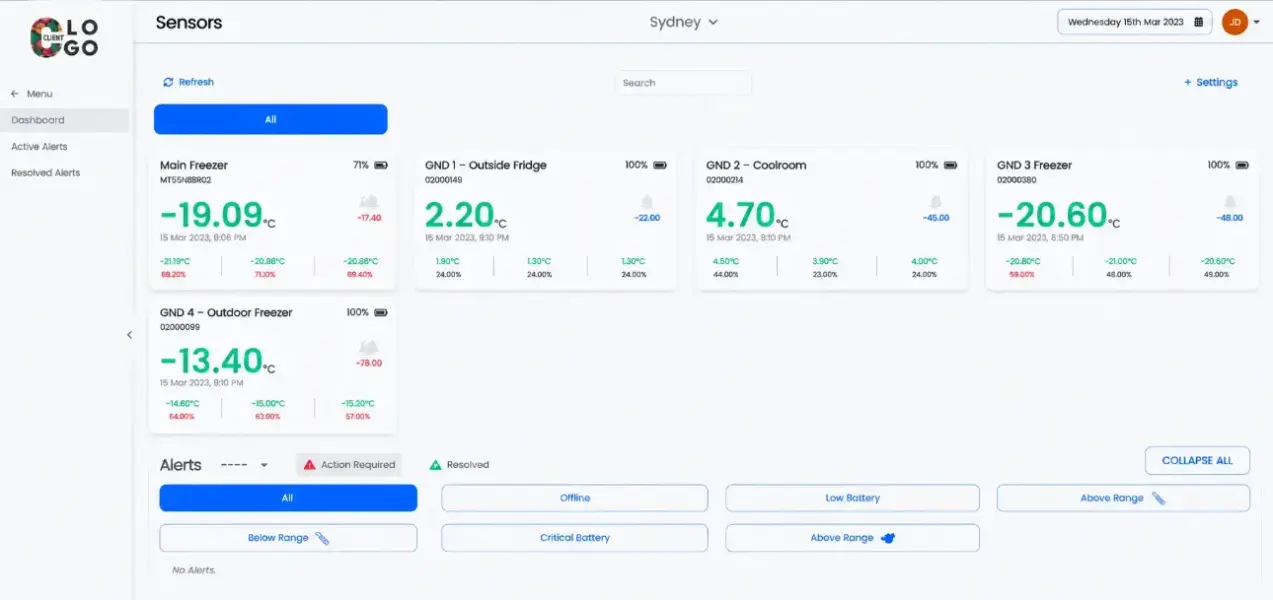Collapse the sidebar with the chevron arrow
The height and width of the screenshot is (600, 1273).
click(x=129, y=335)
